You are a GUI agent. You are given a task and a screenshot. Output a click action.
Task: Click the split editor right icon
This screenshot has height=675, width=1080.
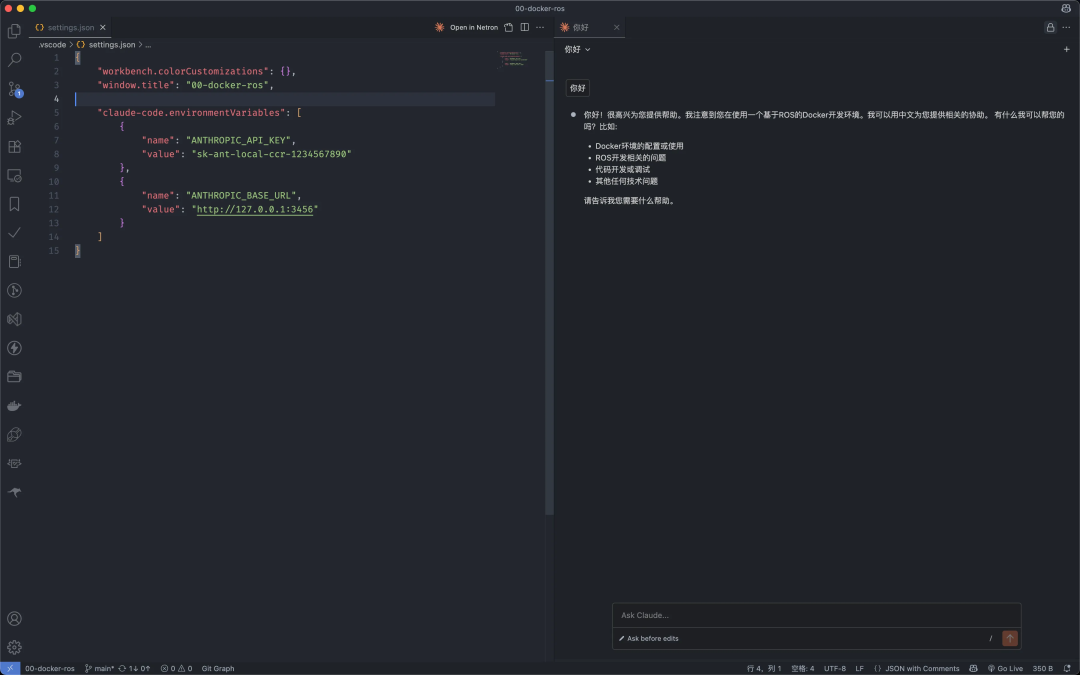[x=525, y=28]
